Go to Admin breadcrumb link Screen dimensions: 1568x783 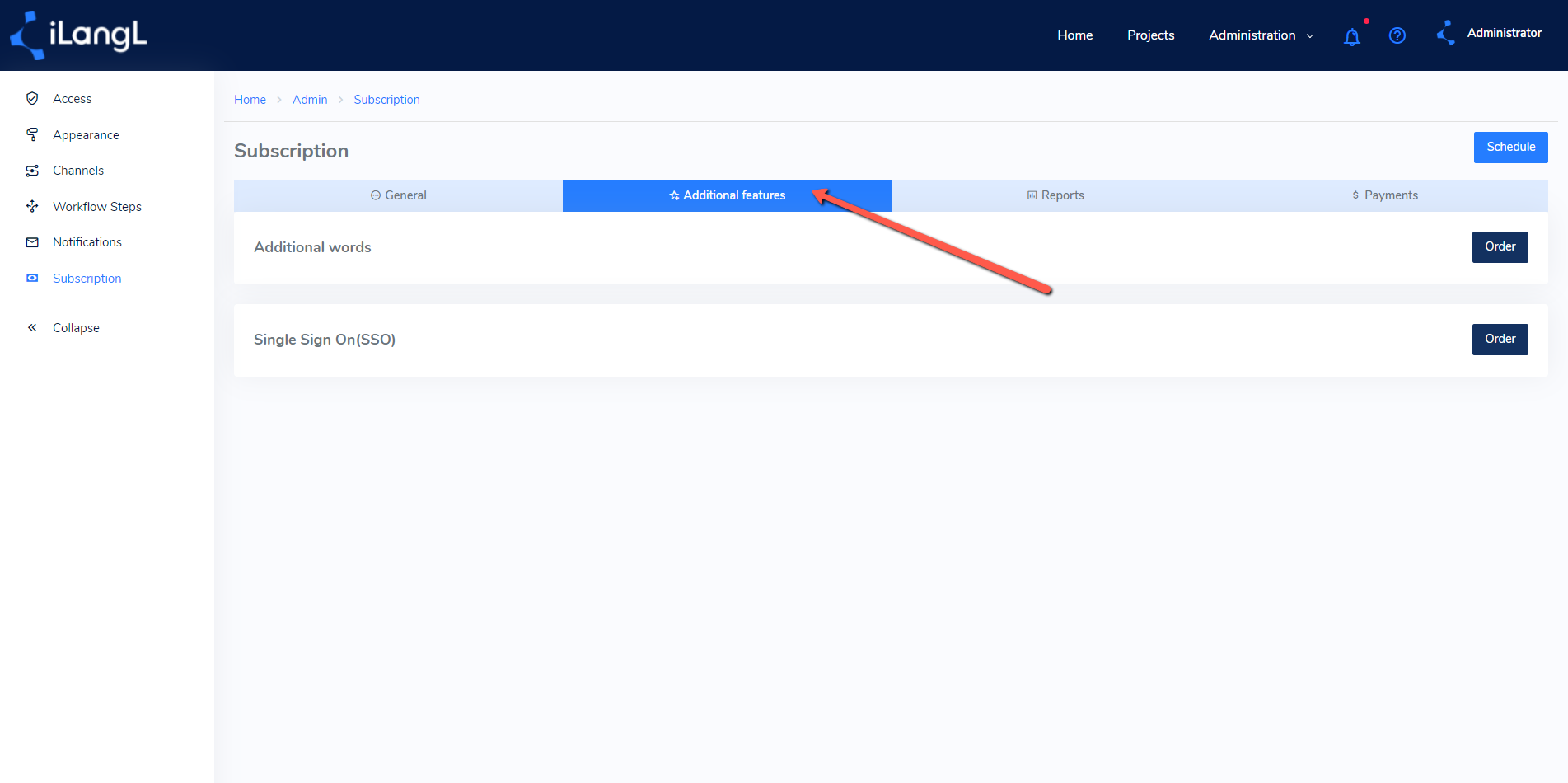[310, 100]
